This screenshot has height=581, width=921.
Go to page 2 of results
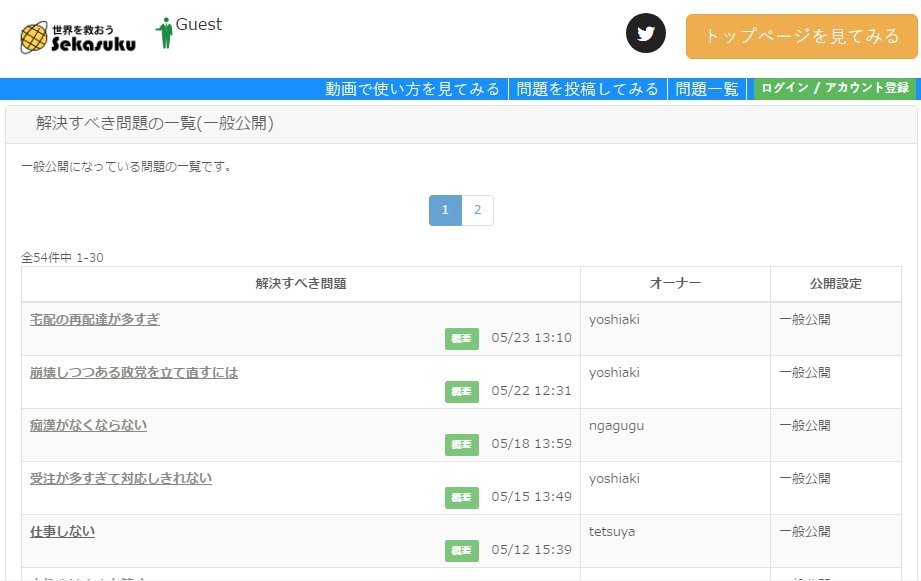coord(478,210)
